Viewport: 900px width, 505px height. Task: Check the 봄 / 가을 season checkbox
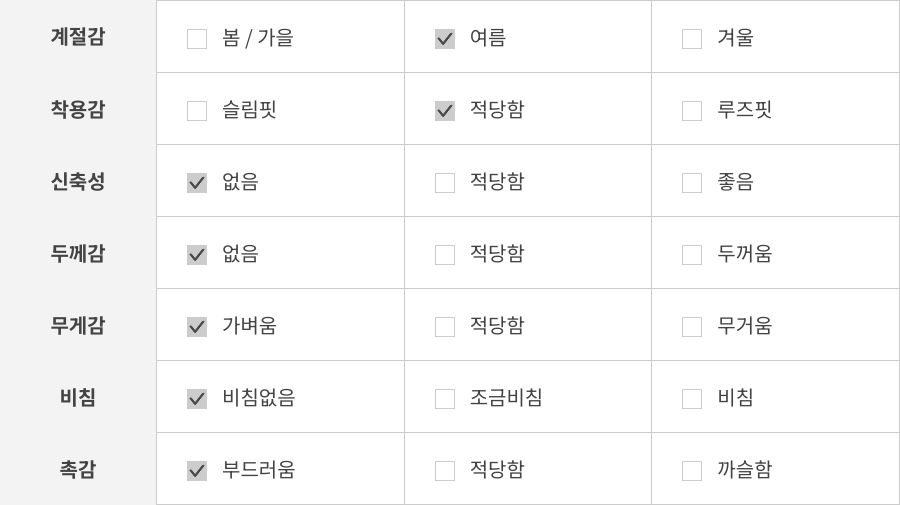(197, 39)
